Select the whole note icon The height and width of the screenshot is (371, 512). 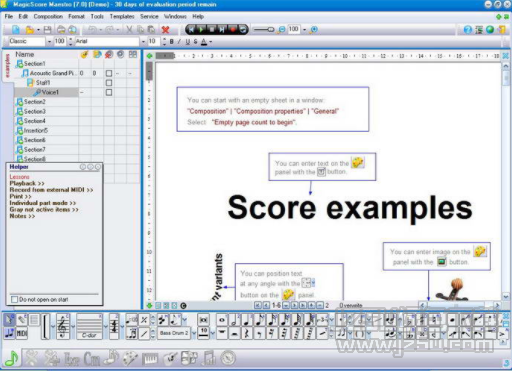(x=222, y=321)
